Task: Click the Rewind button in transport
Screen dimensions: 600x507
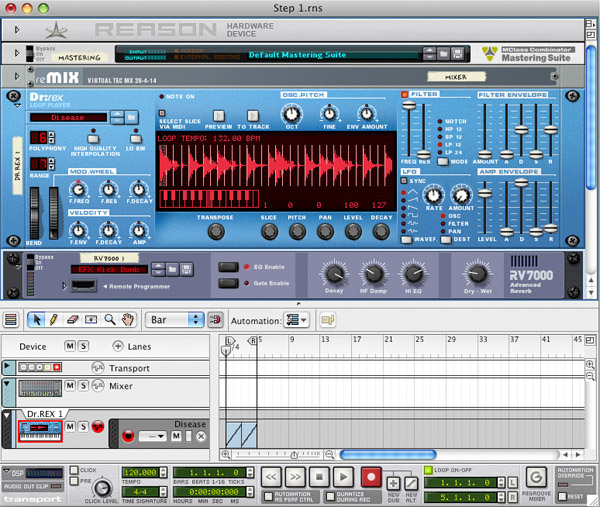Action: click(271, 477)
